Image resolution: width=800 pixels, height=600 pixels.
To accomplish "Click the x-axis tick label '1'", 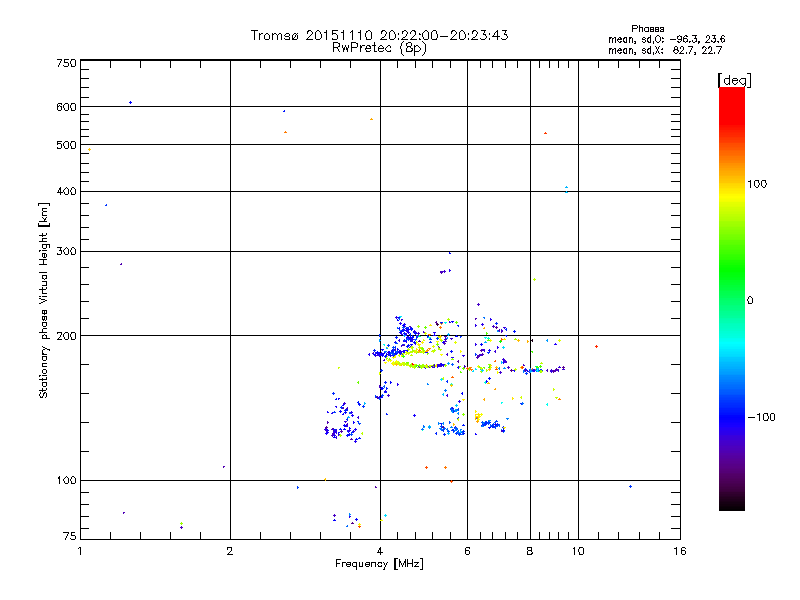I will [80, 551].
